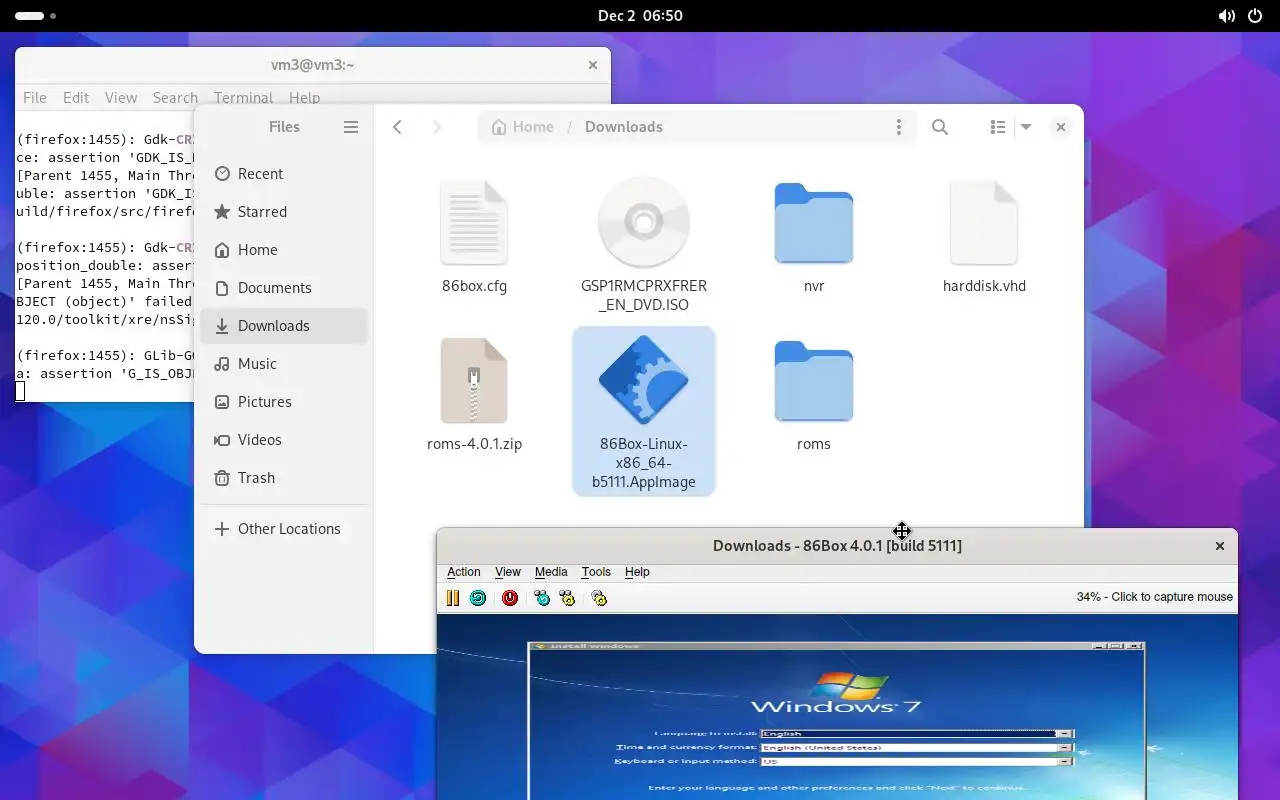Image resolution: width=1280 pixels, height=800 pixels.
Task: Select the GSP1RMCPRXFRER_EN_DVD.ISO disc icon
Action: point(644,223)
